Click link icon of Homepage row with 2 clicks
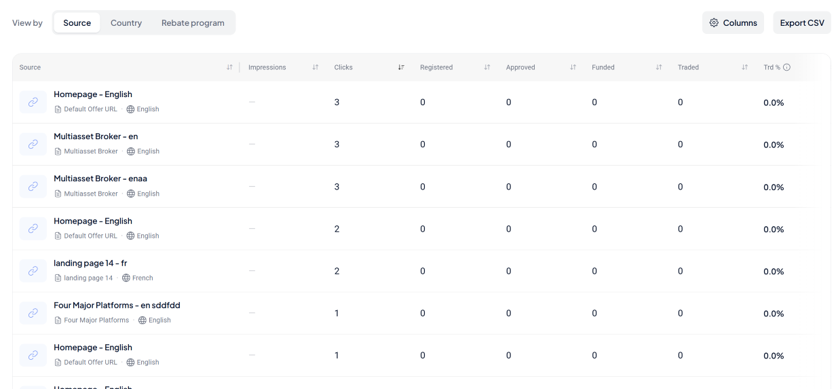 coord(33,229)
